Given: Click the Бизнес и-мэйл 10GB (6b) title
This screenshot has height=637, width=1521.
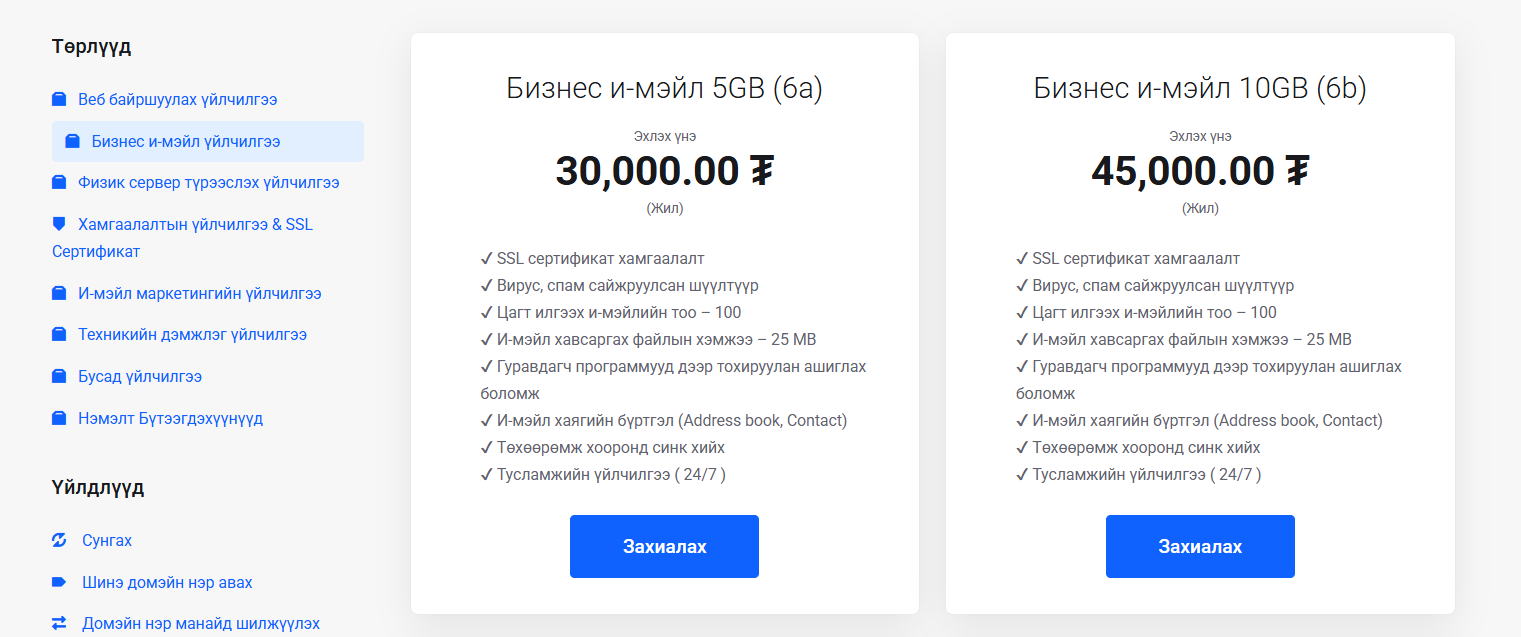Looking at the screenshot, I should 1200,89.
